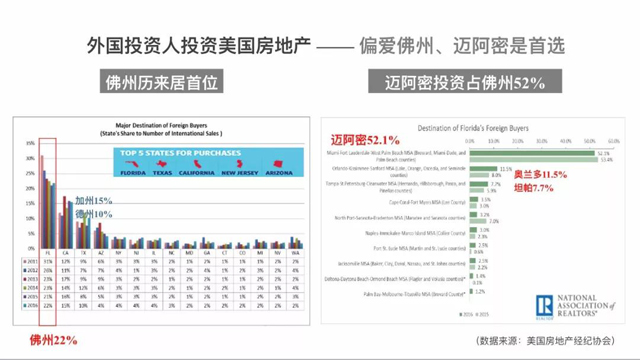
Task: Click the CA column header in table
Action: (65, 253)
